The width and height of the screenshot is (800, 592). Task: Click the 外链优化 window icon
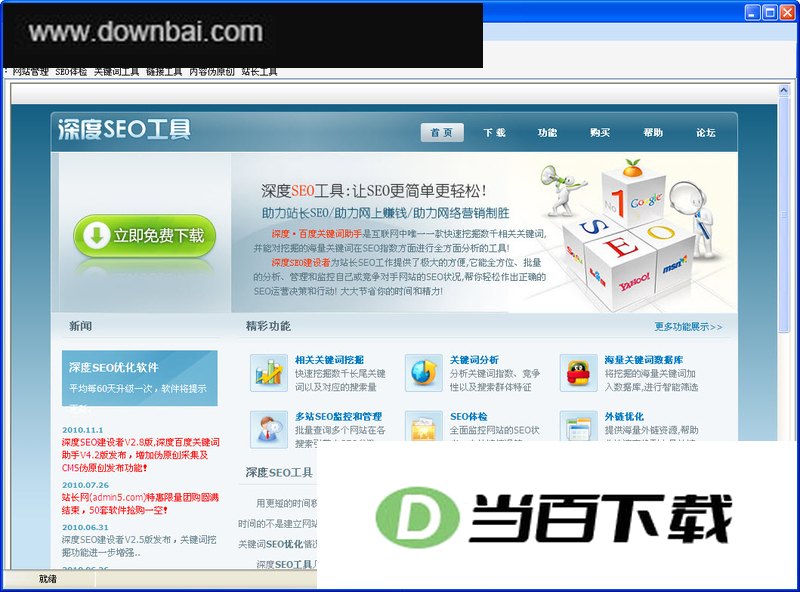578,426
